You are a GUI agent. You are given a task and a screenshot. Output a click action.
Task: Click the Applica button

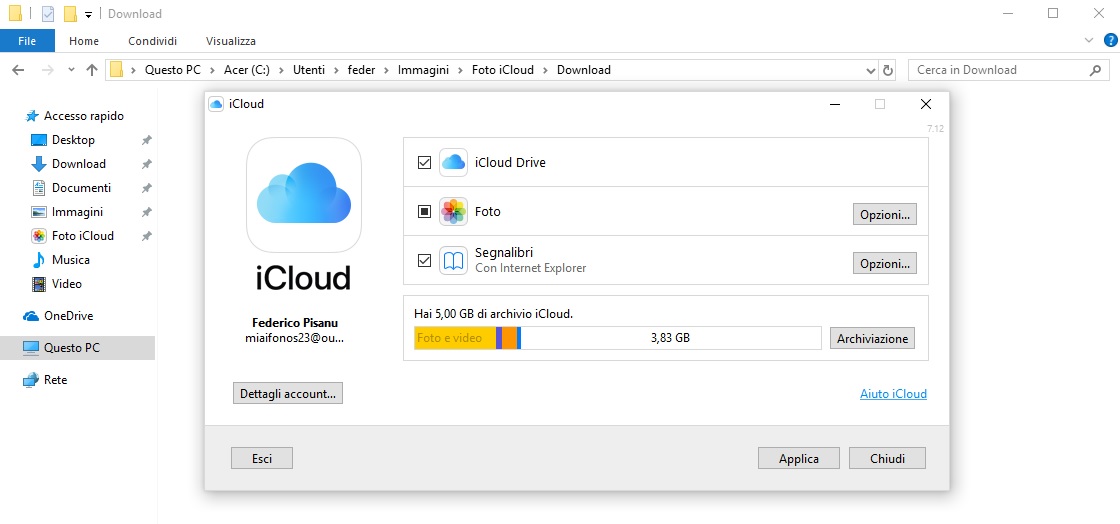799,458
